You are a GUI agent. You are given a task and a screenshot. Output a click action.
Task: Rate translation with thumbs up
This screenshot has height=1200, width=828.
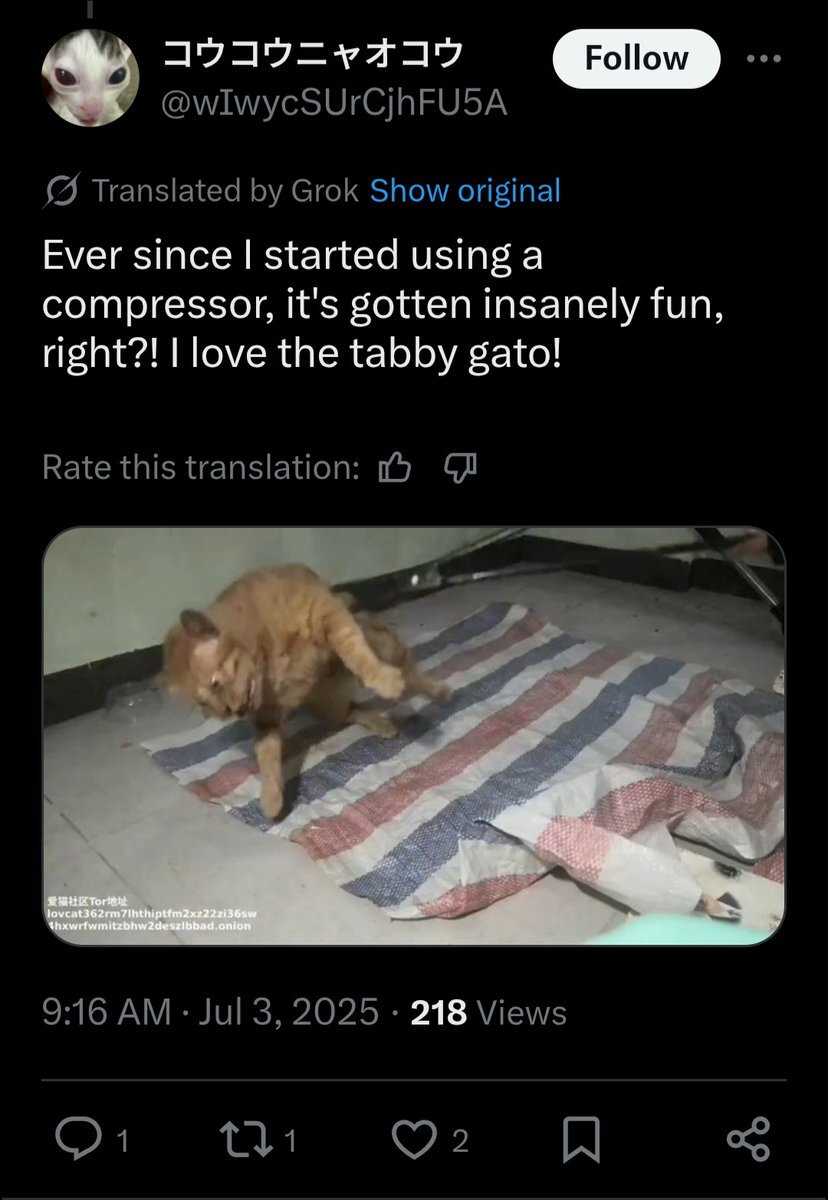pos(395,467)
